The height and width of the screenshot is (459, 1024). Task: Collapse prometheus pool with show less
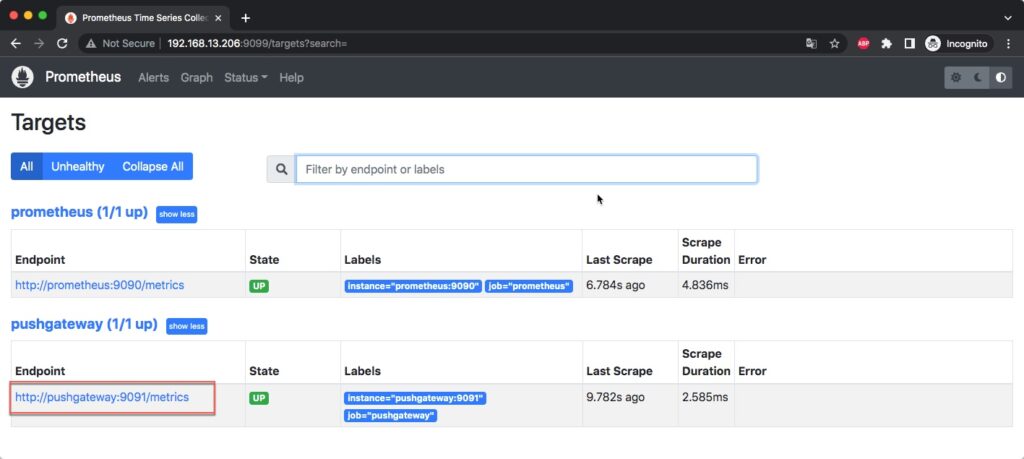pyautogui.click(x=176, y=214)
